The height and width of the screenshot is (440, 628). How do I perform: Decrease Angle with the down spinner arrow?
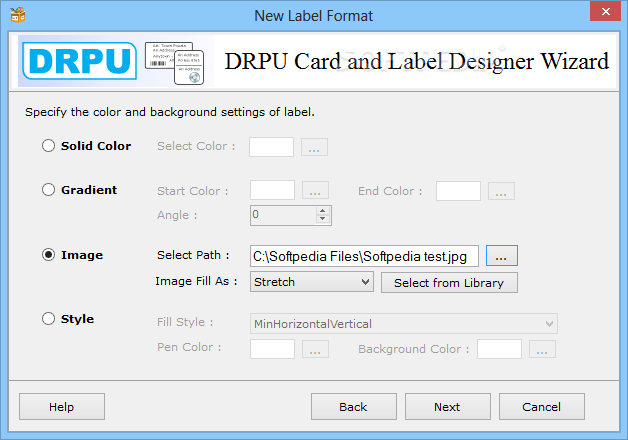click(x=323, y=219)
